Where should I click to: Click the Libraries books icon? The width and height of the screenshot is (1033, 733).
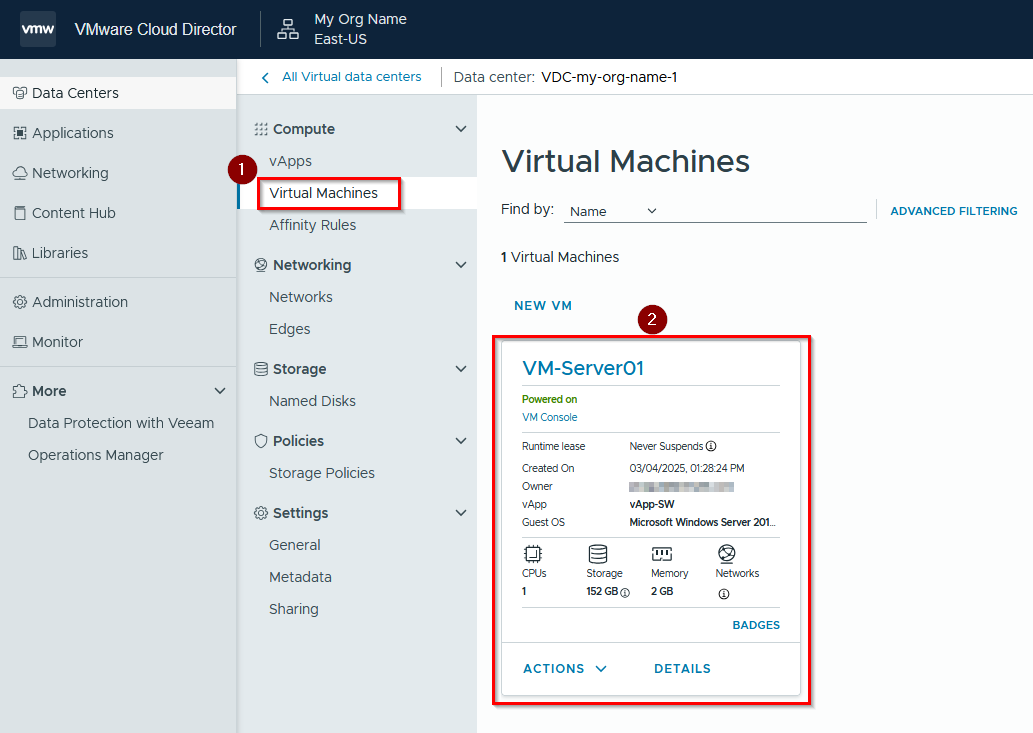pos(20,253)
